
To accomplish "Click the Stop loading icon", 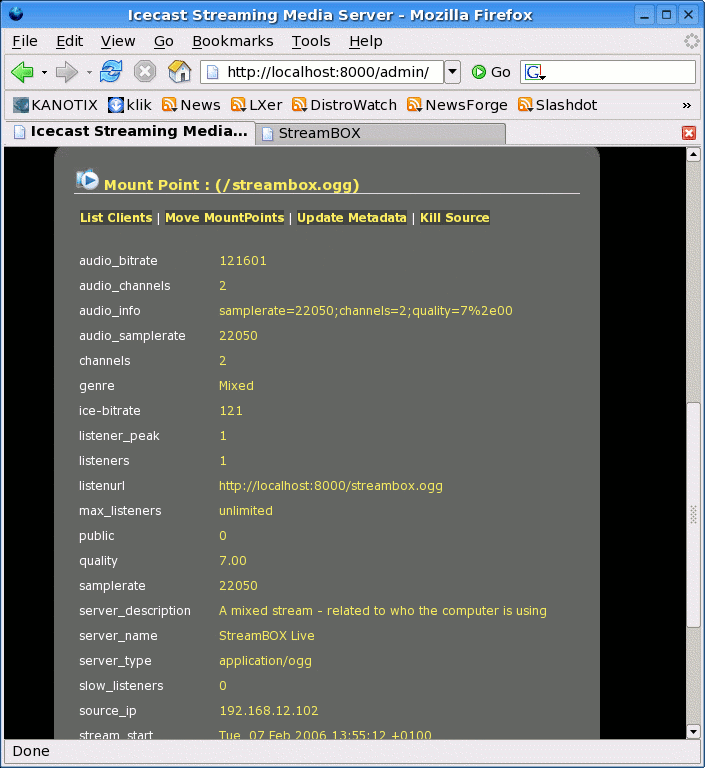I will (x=145, y=72).
